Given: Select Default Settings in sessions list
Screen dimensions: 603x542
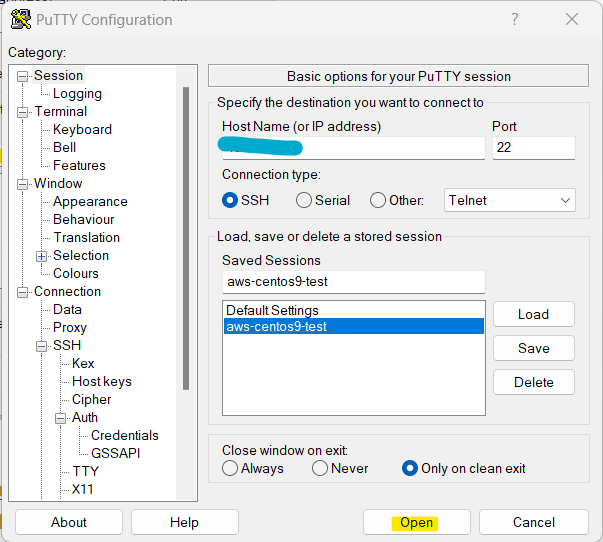Looking at the screenshot, I should click(x=353, y=310).
